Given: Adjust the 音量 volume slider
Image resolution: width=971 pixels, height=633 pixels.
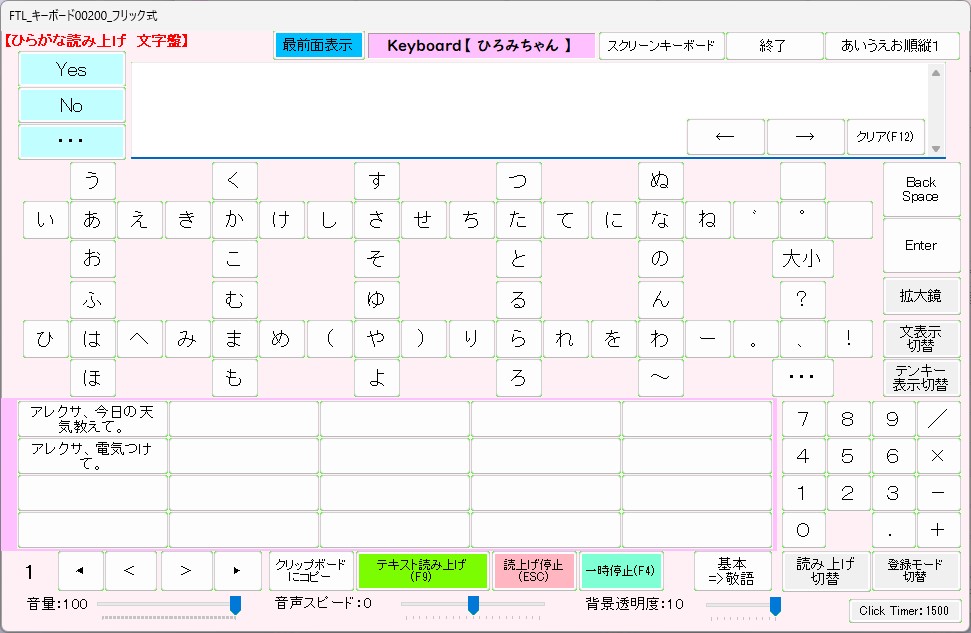Looking at the screenshot, I should (235, 604).
